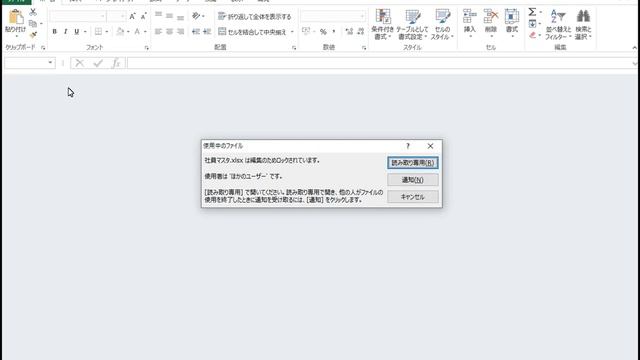Open the Alignment group dialog launcher
Image resolution: width=640 pixels, height=360 pixels.
point(293,48)
